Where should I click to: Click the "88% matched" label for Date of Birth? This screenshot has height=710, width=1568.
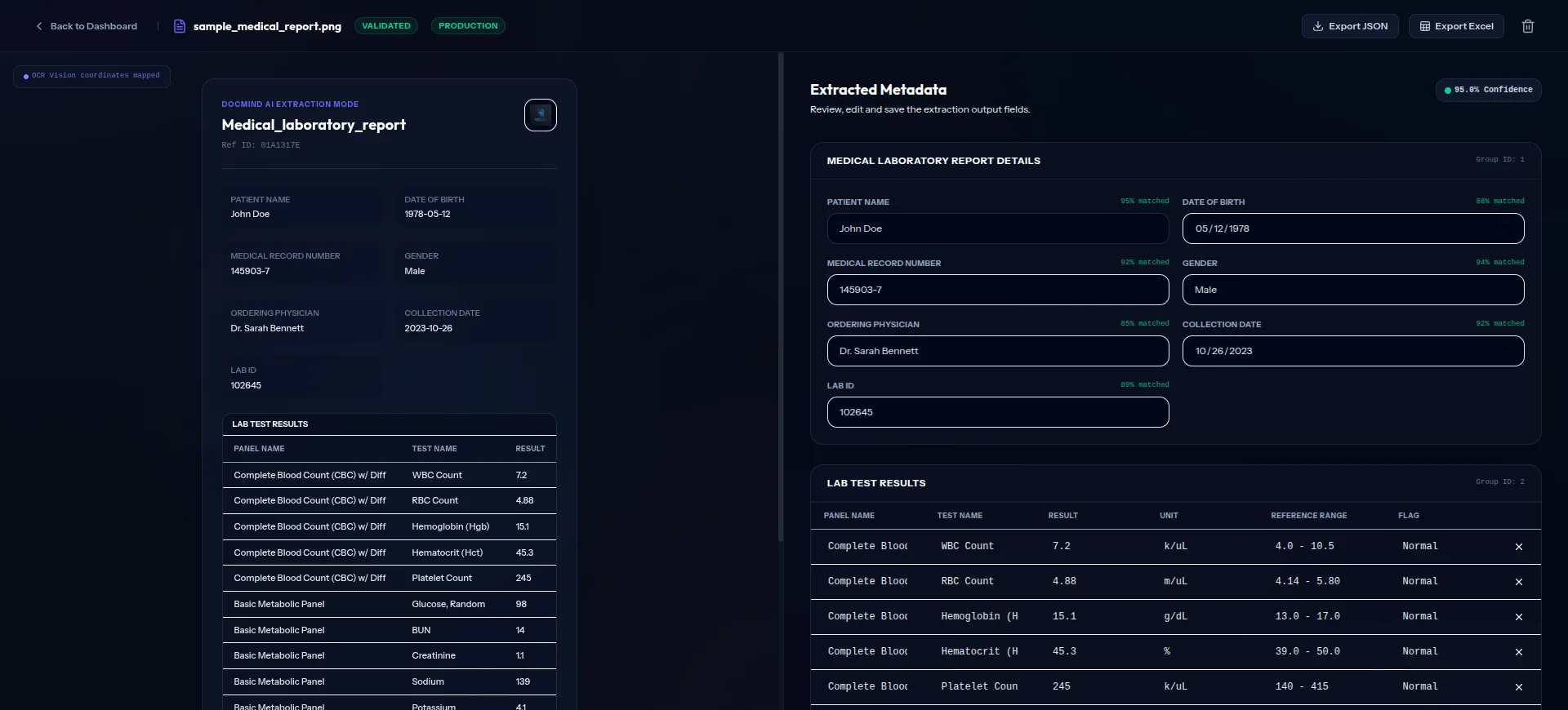click(x=1499, y=201)
